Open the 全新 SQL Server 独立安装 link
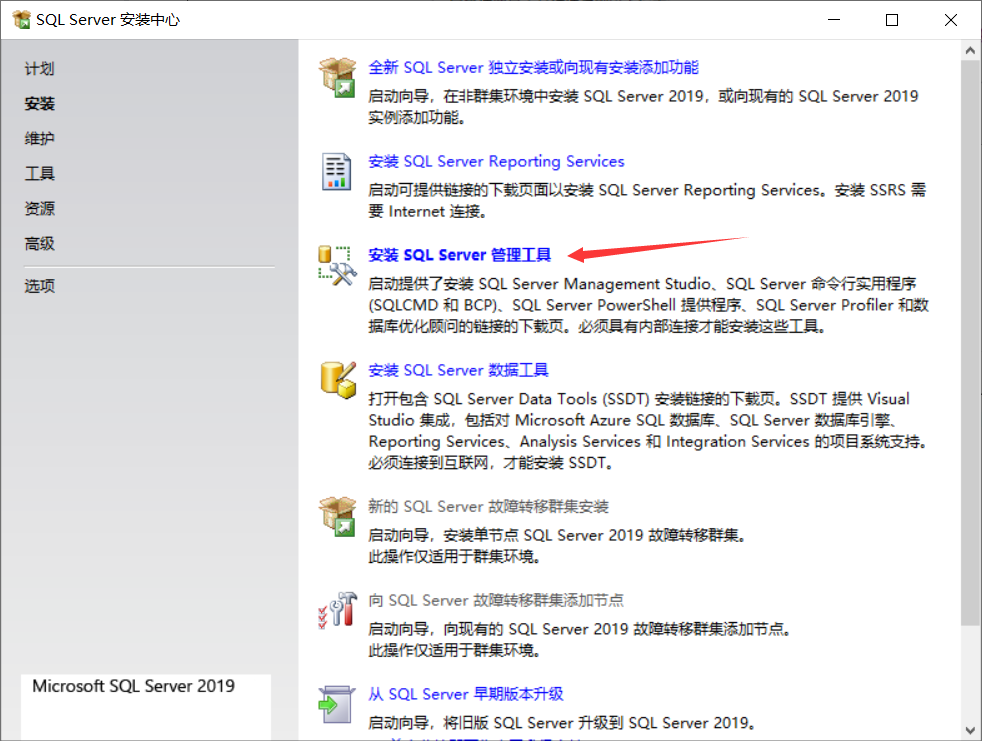The width and height of the screenshot is (982, 741). 533,68
